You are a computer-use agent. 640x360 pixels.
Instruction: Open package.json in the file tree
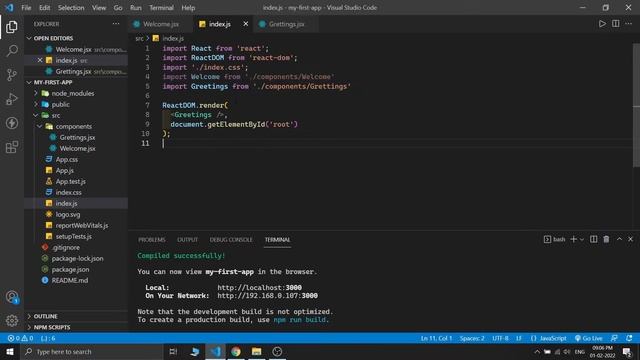(x=70, y=269)
